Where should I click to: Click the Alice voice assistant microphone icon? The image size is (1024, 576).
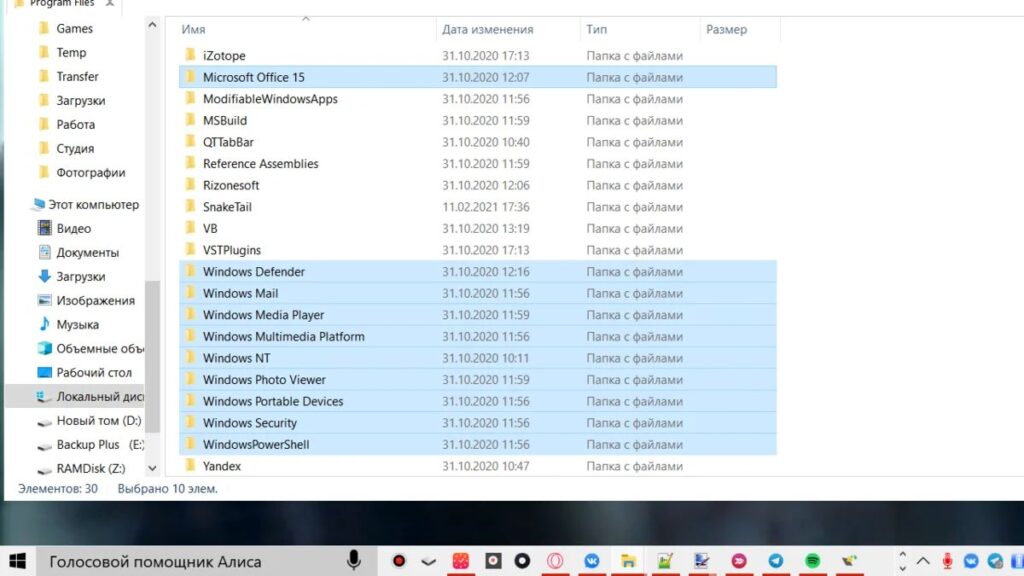click(354, 561)
